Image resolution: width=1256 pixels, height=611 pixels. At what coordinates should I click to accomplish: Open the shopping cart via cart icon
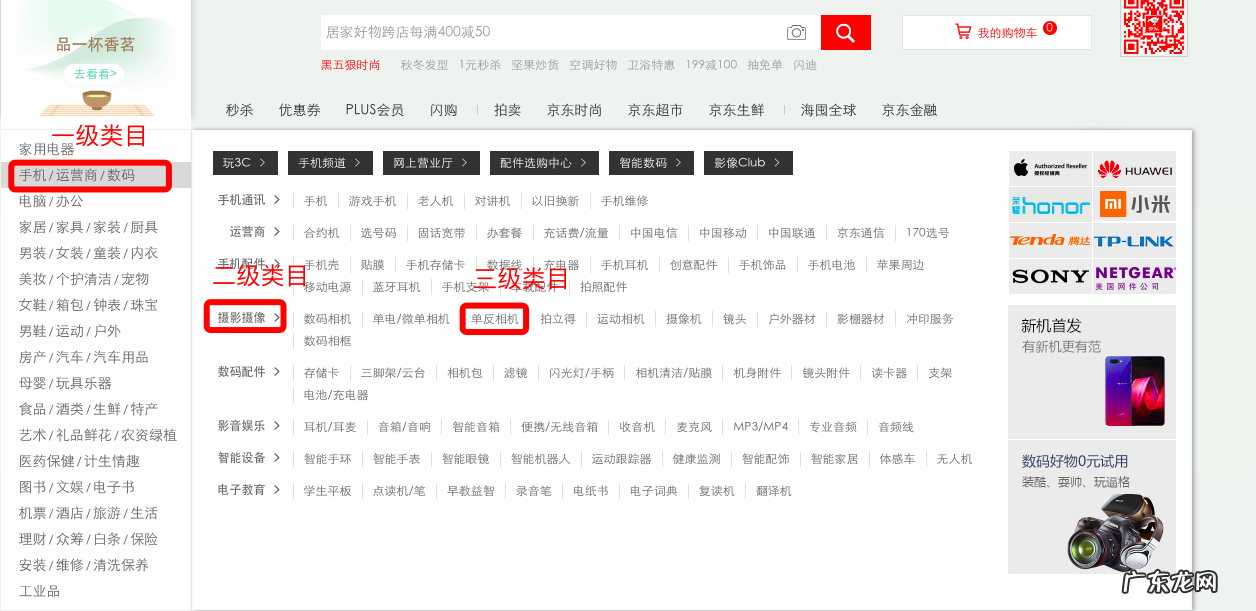[x=963, y=30]
